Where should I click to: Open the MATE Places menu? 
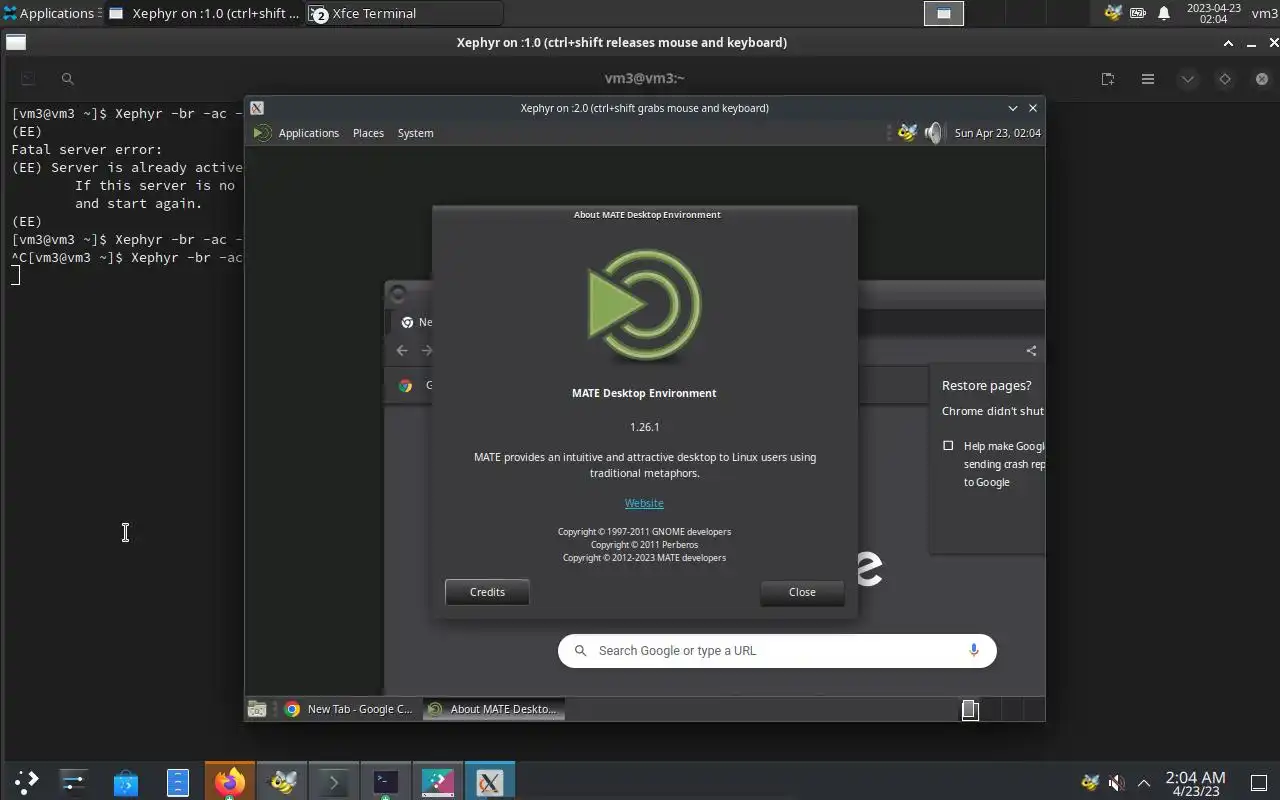[368, 133]
